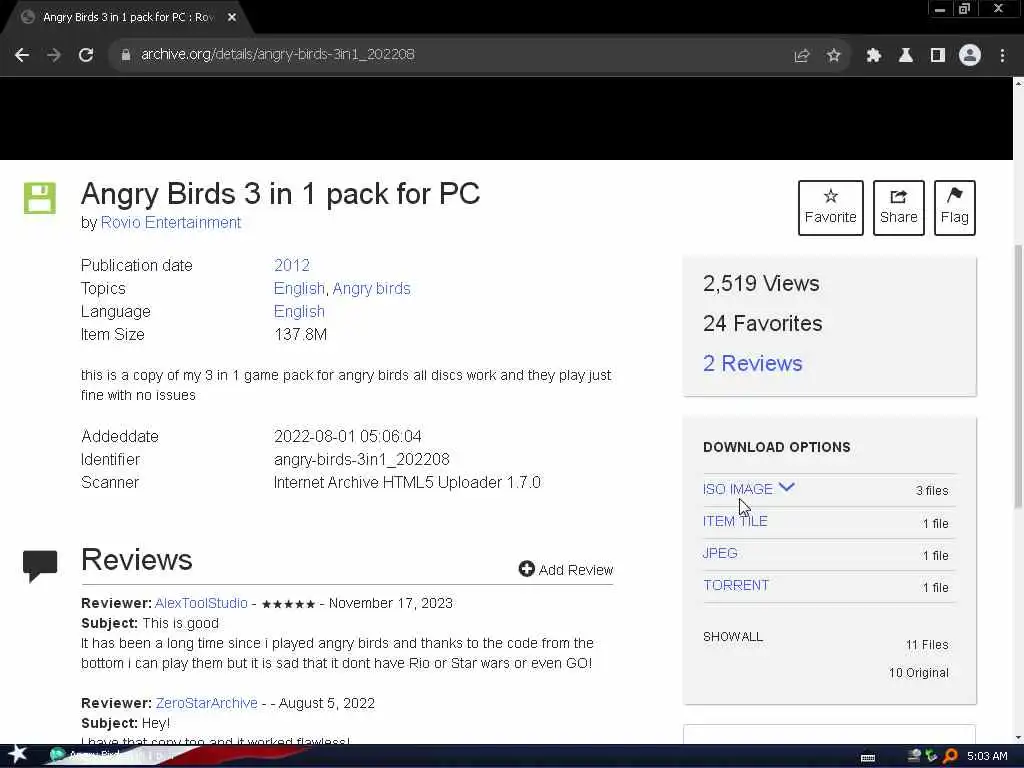Close the Angry Birds browser tab

232,18
